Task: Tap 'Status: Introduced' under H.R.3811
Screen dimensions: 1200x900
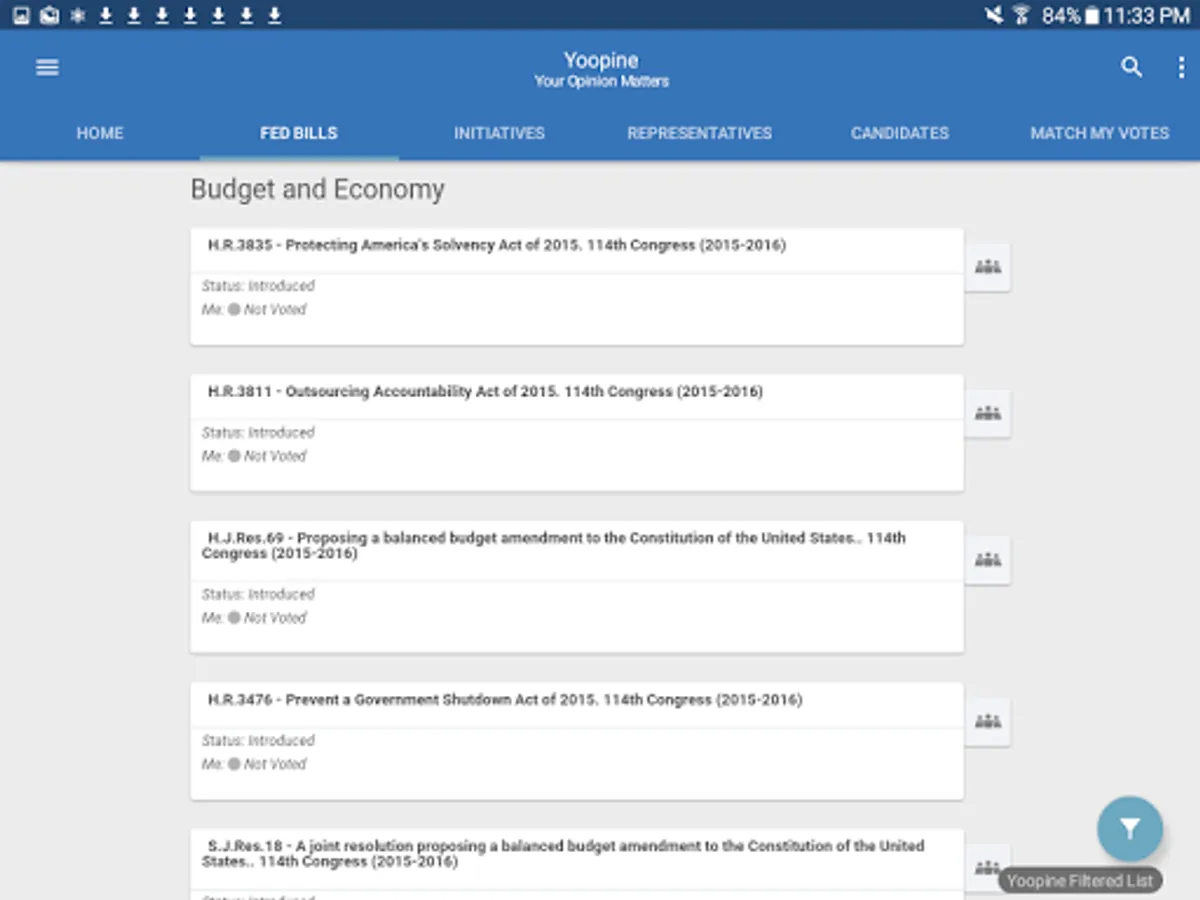Action: (x=258, y=433)
